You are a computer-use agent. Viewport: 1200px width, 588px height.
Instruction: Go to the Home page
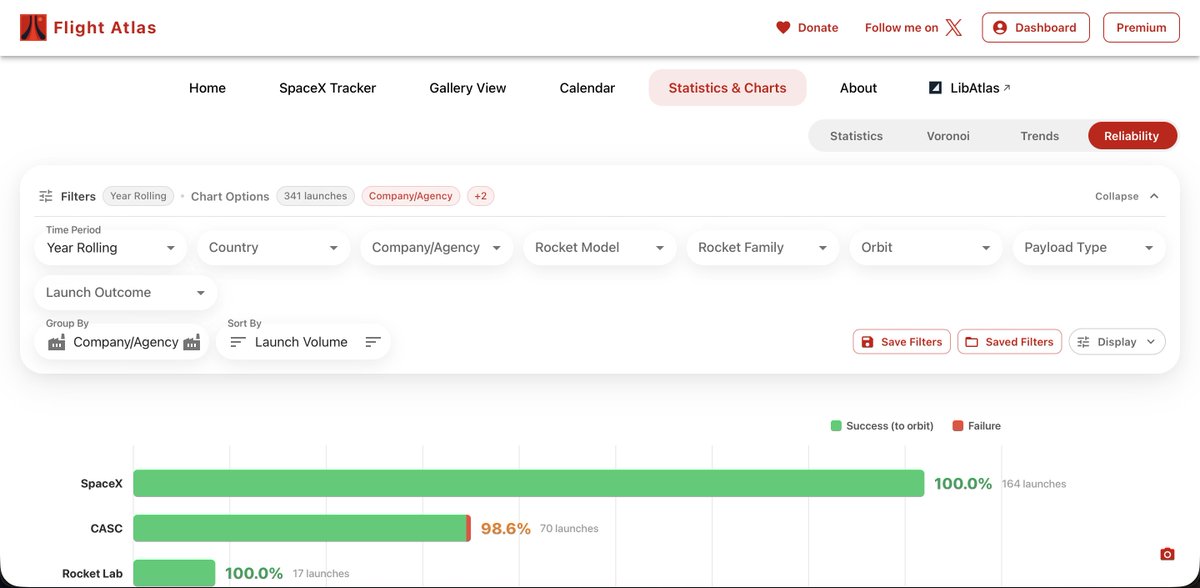pyautogui.click(x=207, y=88)
